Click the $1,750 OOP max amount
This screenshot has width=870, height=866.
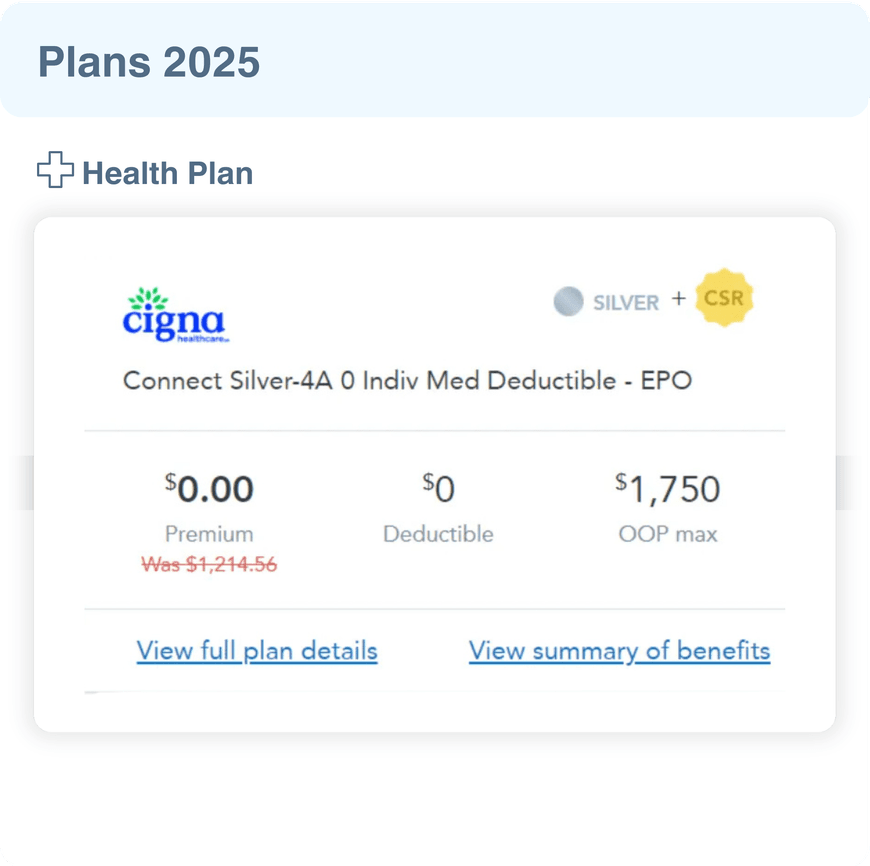(667, 489)
